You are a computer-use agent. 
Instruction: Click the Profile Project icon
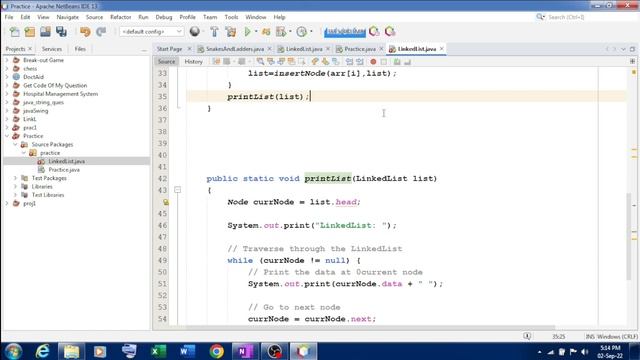coord(281,31)
